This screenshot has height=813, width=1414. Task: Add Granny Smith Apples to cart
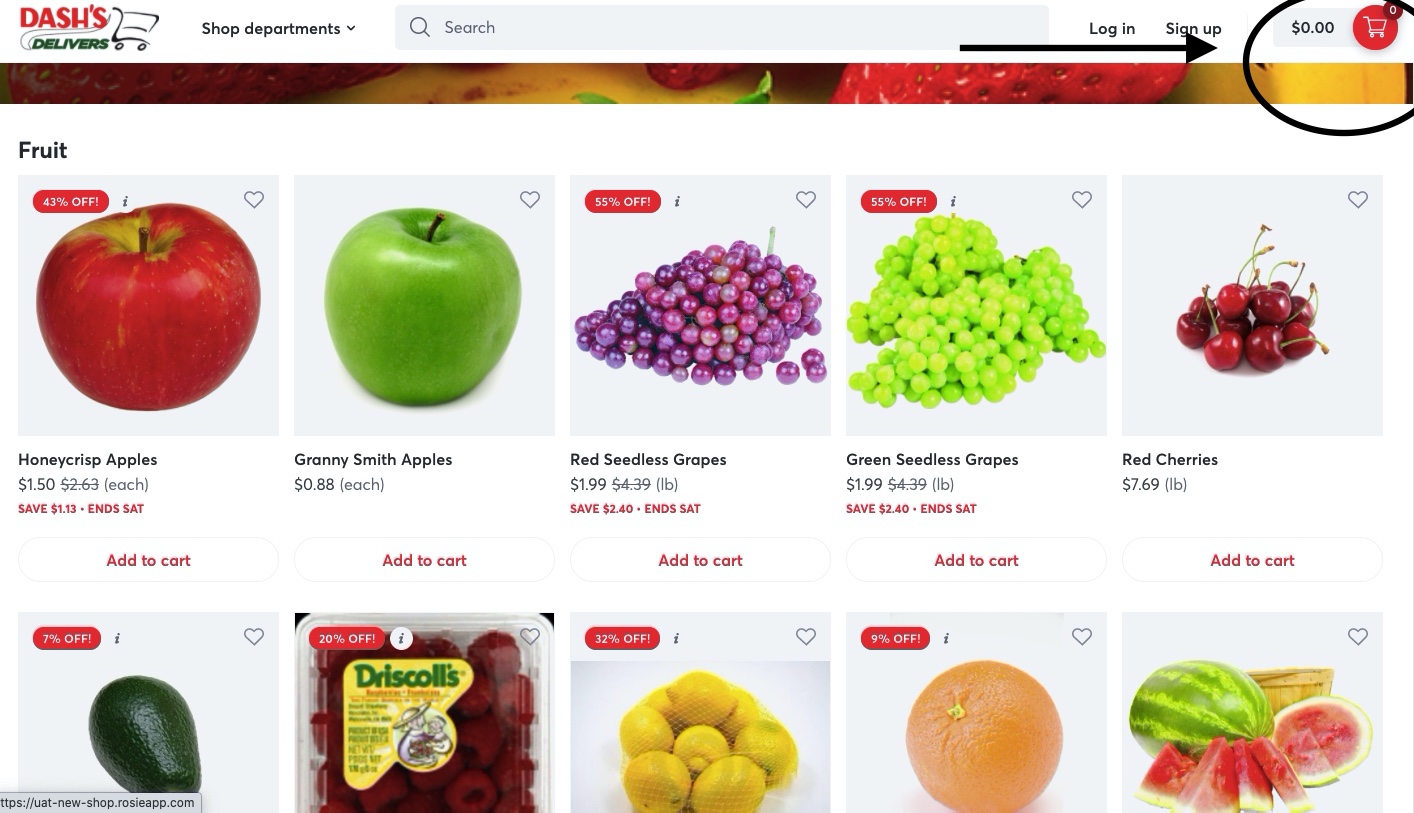click(424, 560)
